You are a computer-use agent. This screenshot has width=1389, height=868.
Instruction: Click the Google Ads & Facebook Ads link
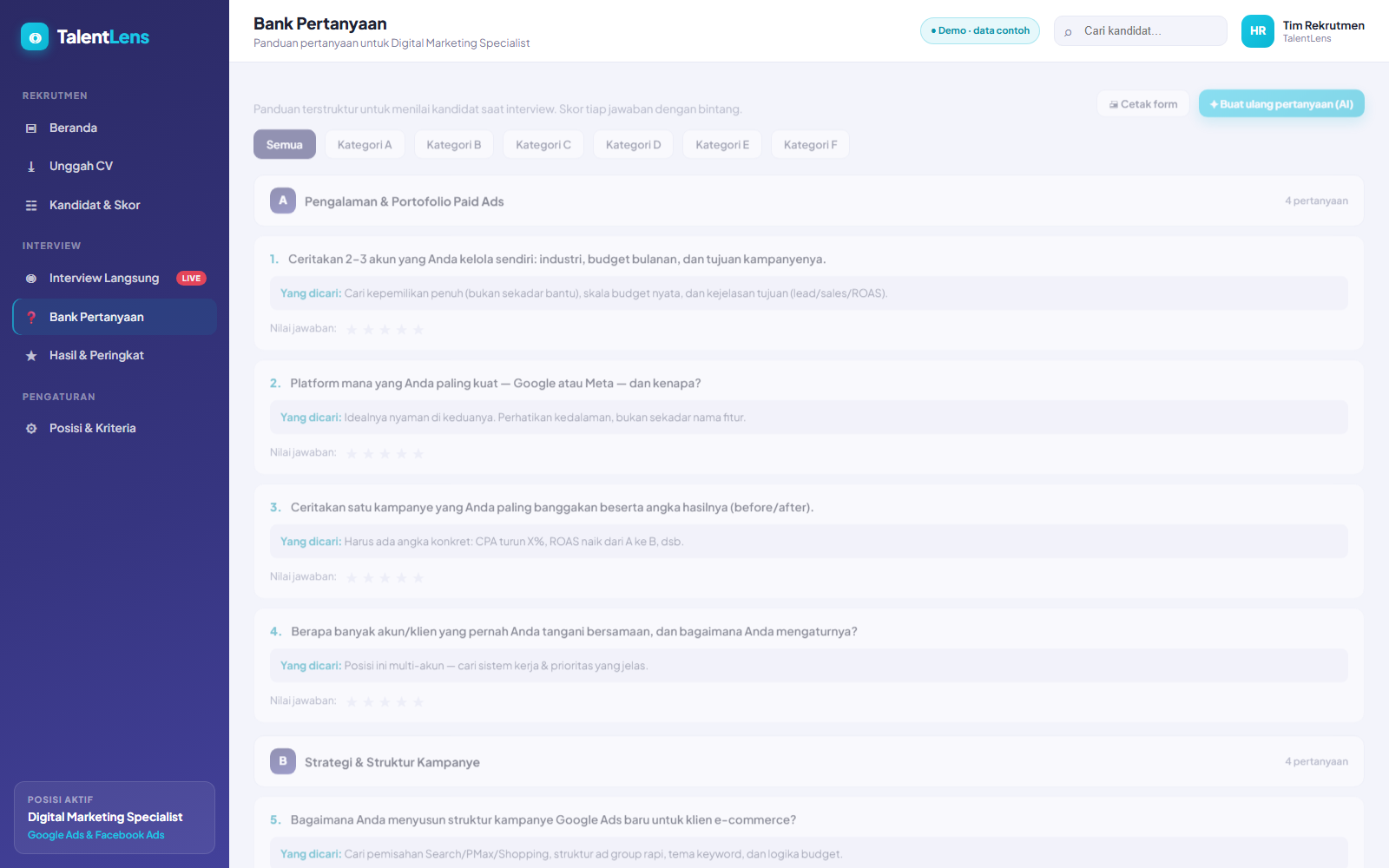click(96, 835)
